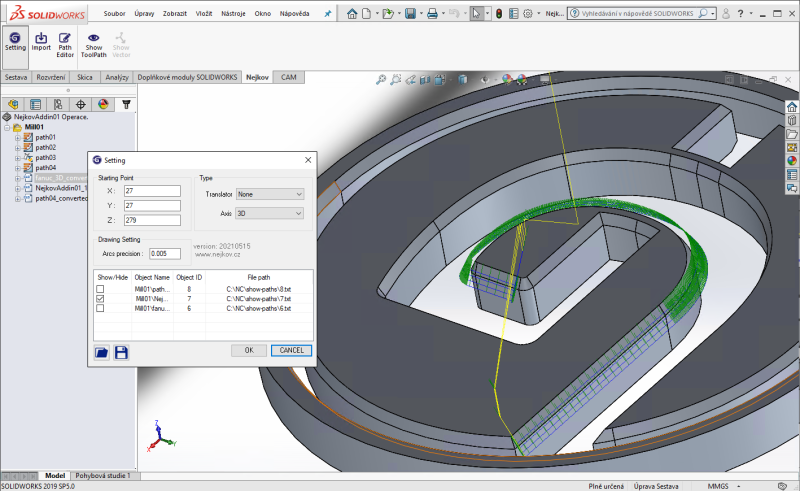Open the Axis 3D dropdown

270,213
